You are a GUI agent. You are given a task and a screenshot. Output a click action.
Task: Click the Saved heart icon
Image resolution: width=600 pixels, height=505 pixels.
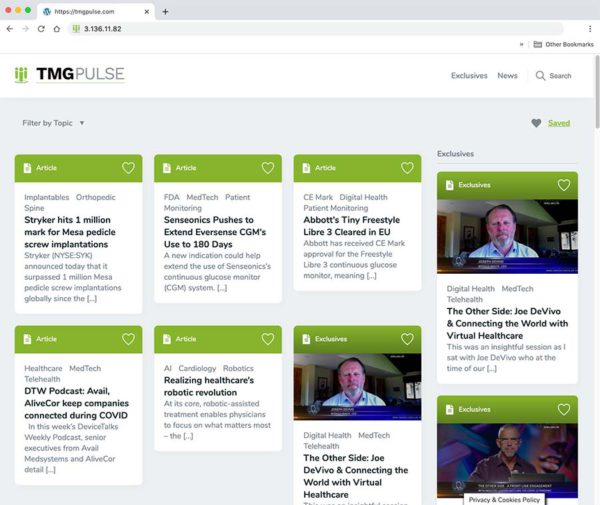(536, 123)
